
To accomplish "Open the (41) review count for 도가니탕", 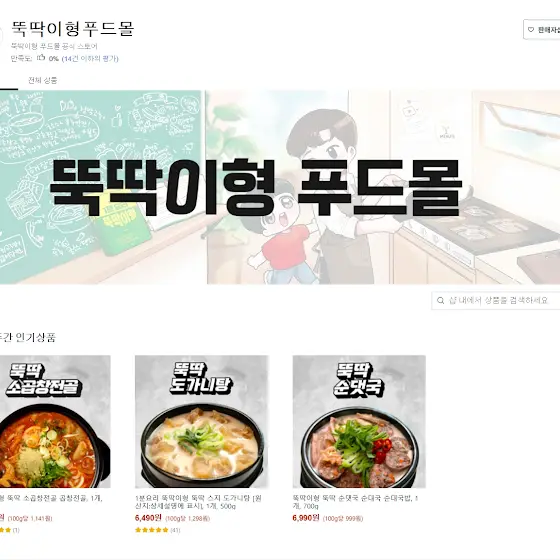I will (x=175, y=530).
